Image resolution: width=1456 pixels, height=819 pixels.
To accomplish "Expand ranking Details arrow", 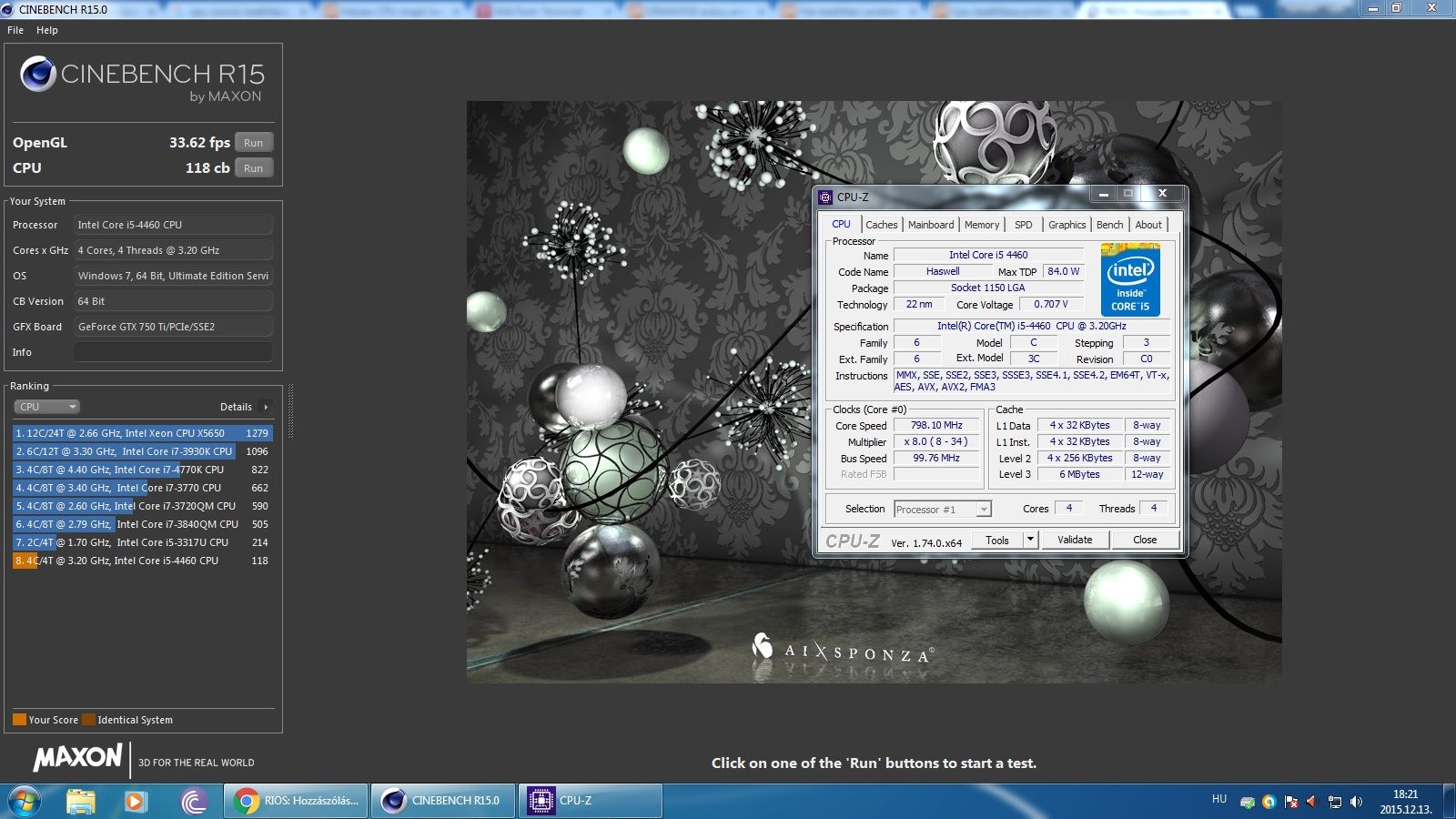I will (266, 407).
